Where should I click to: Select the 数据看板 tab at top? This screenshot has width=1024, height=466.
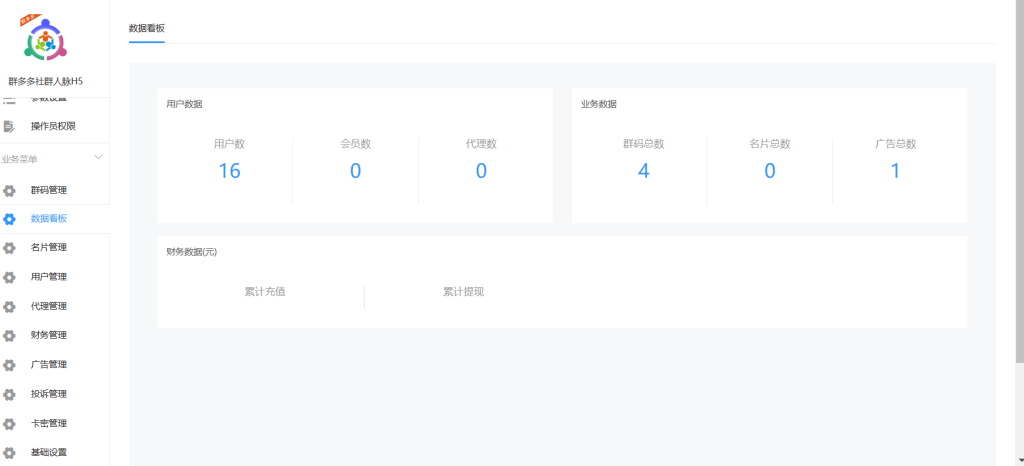point(146,28)
